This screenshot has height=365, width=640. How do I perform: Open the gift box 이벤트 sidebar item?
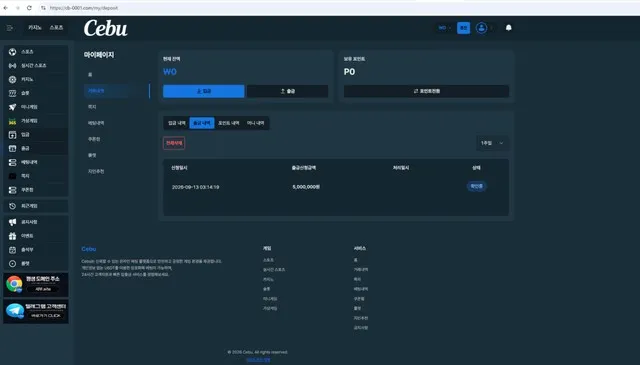(x=36, y=236)
